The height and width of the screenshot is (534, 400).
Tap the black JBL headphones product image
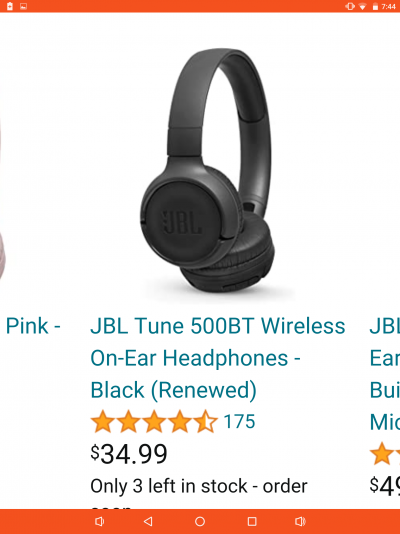[x=208, y=170]
